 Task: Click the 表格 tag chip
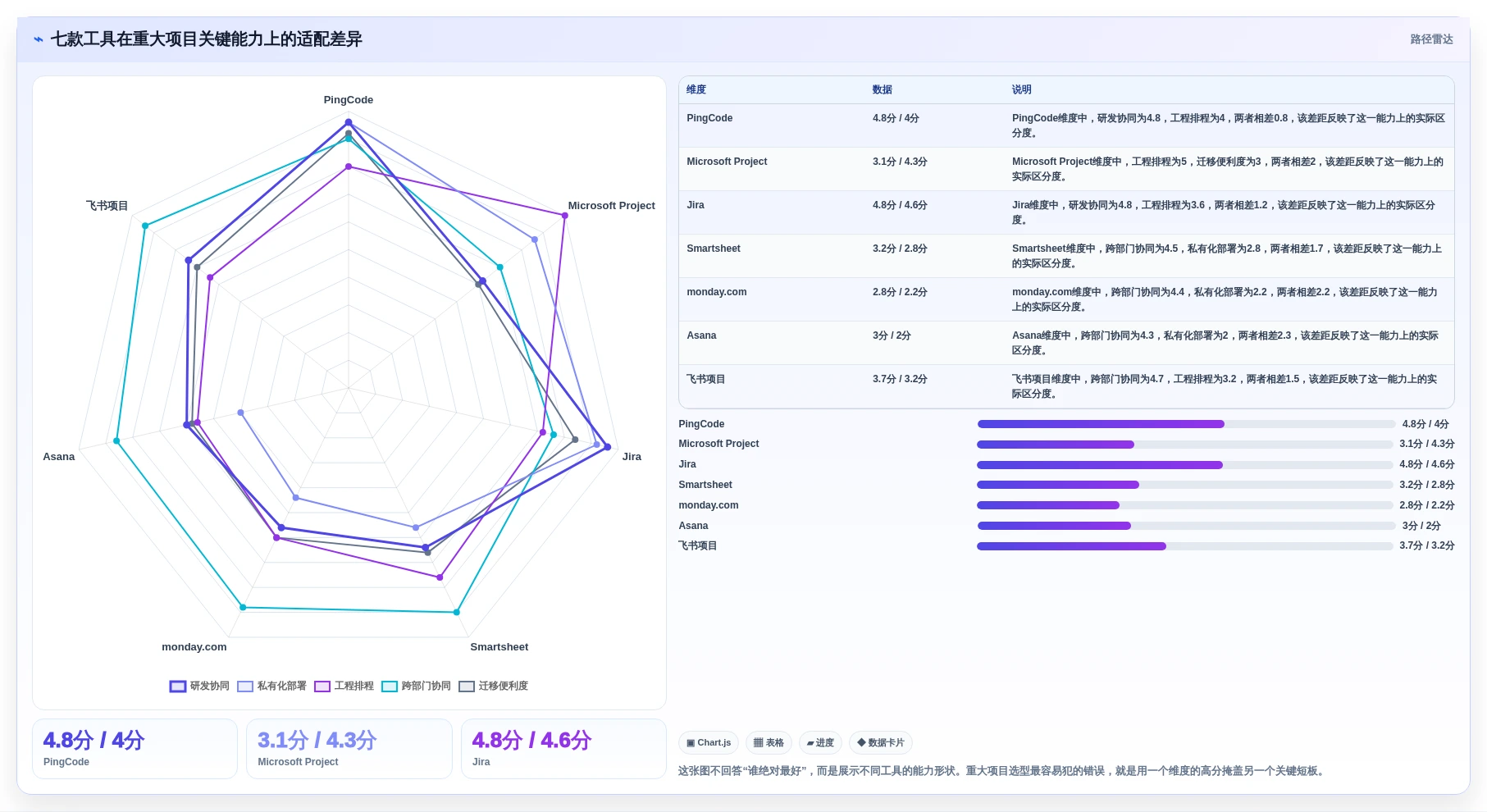pos(769,743)
